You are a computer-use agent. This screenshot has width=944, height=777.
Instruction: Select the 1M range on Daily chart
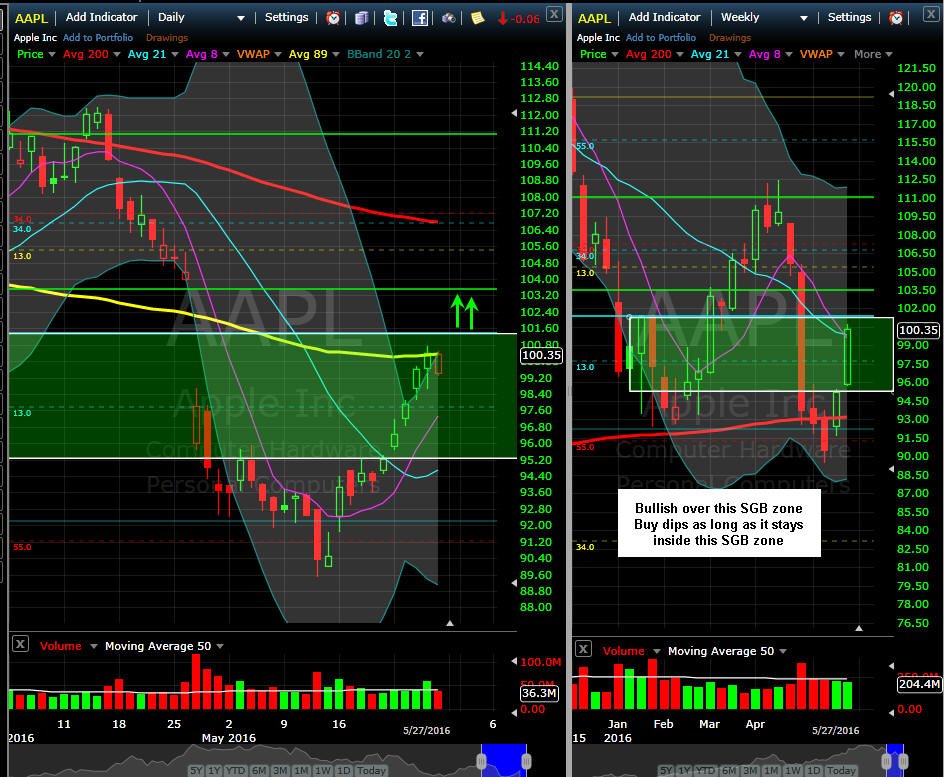coord(302,770)
